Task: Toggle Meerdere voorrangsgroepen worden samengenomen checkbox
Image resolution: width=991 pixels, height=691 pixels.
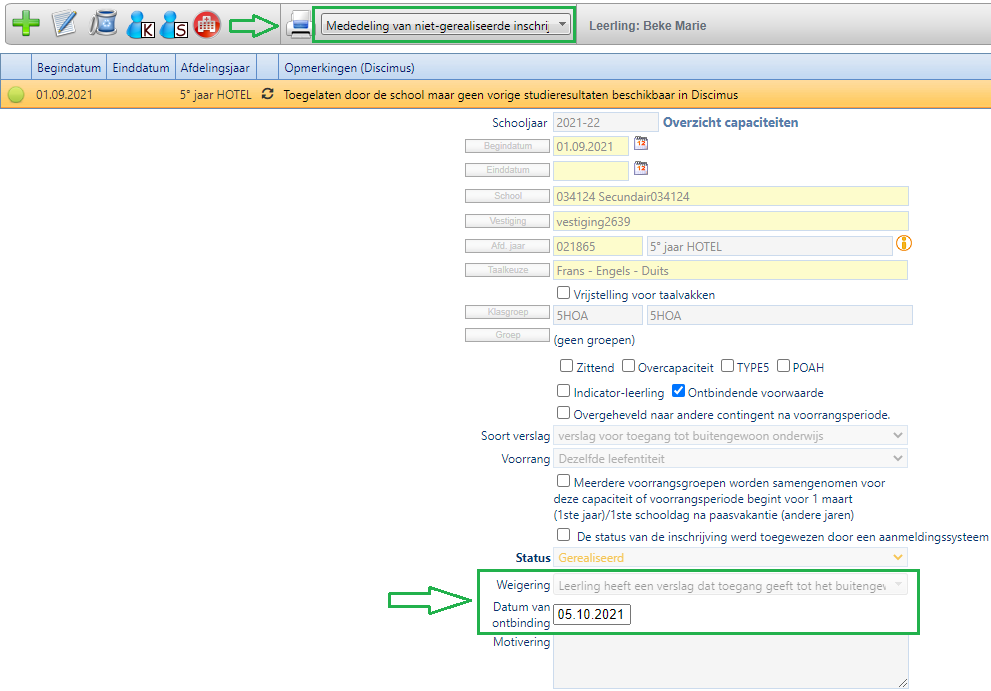Action: 563,480
